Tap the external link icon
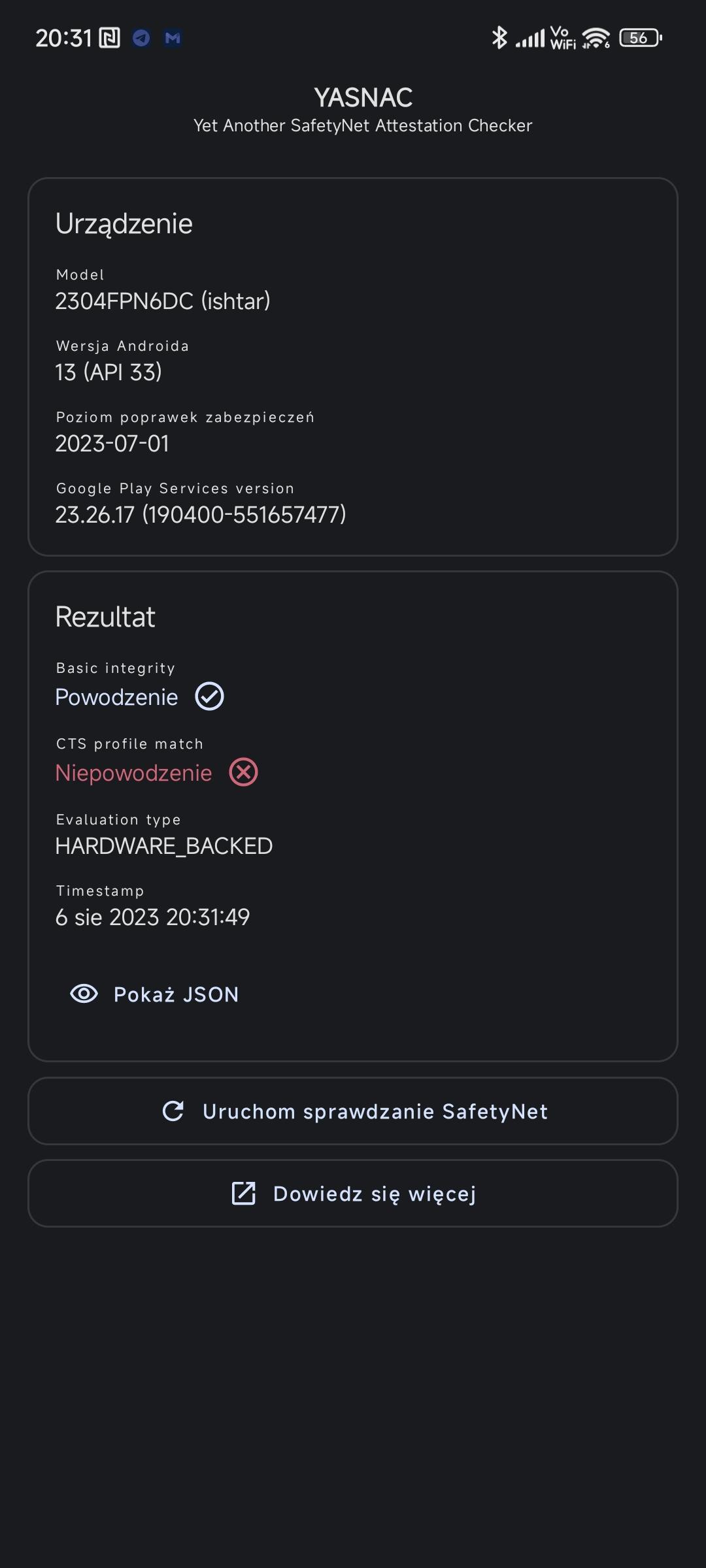This screenshot has height=1568, width=706. (x=244, y=1193)
